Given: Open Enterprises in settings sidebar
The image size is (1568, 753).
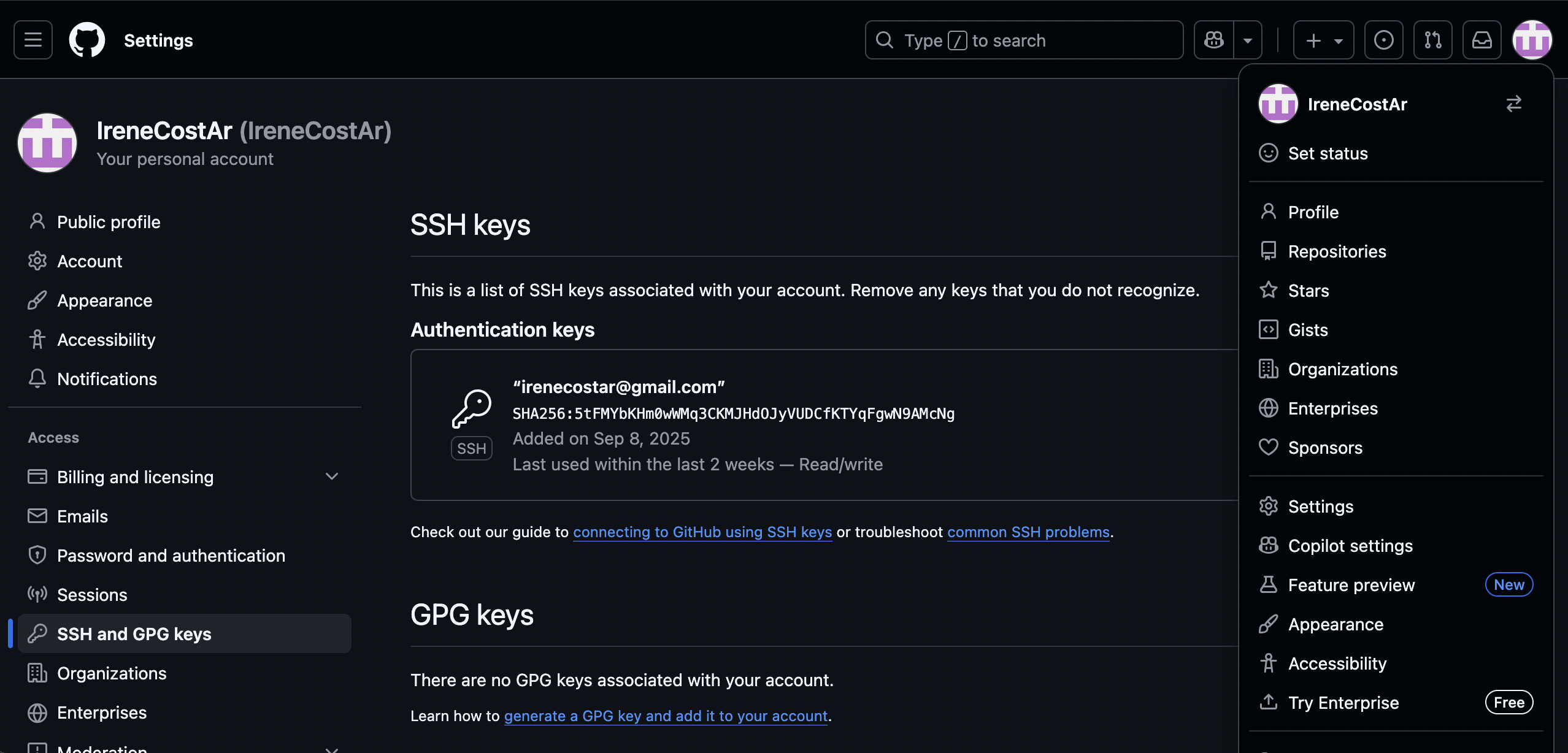Looking at the screenshot, I should pyautogui.click(x=185, y=713).
